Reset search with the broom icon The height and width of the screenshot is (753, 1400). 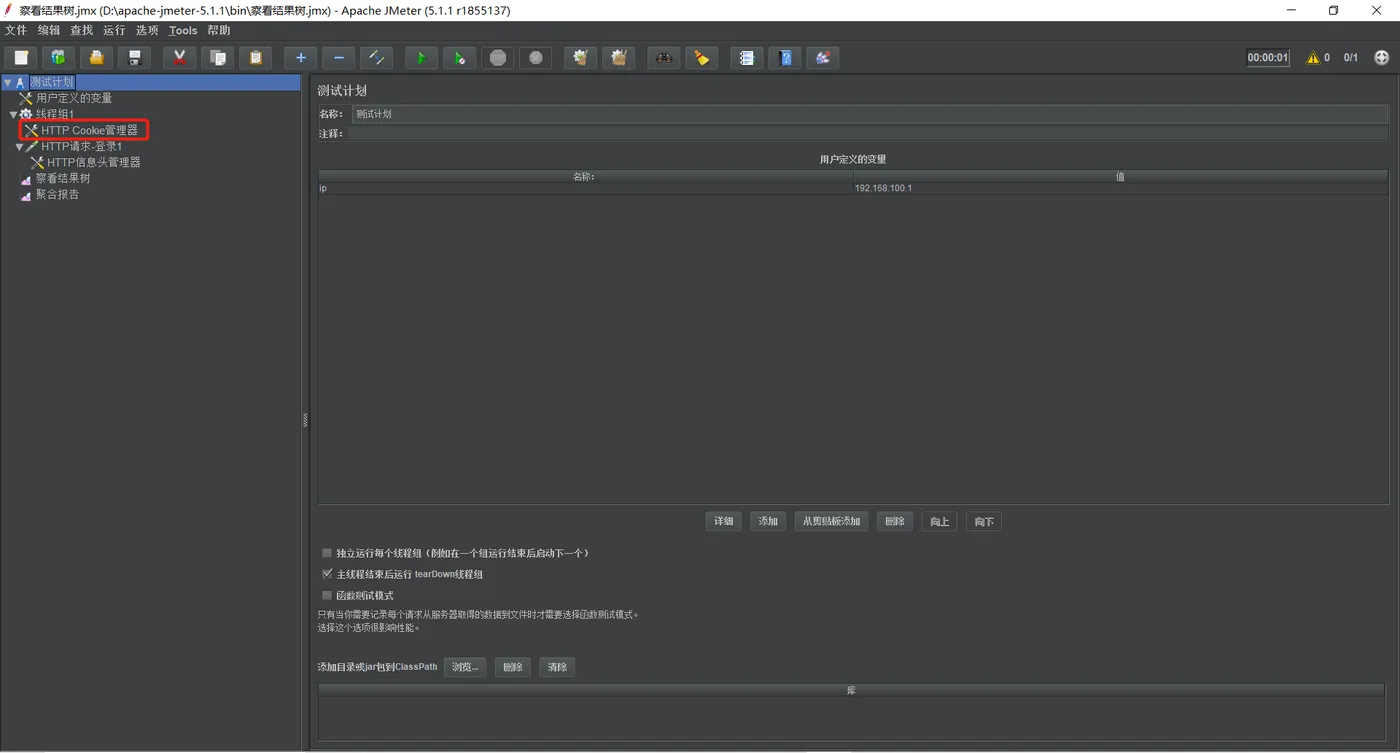click(701, 58)
